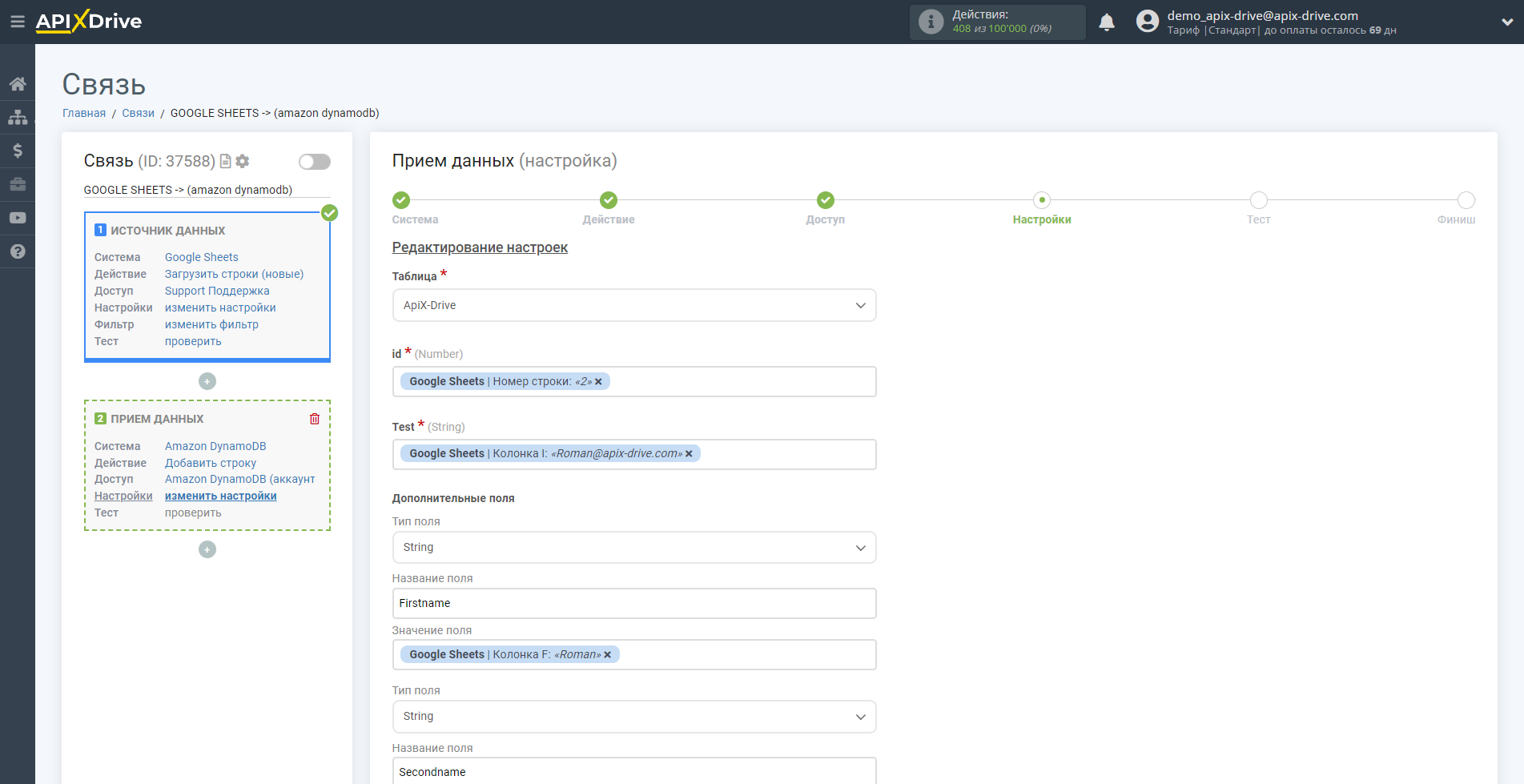
Task: Click the user avatar icon
Action: pos(1148,22)
